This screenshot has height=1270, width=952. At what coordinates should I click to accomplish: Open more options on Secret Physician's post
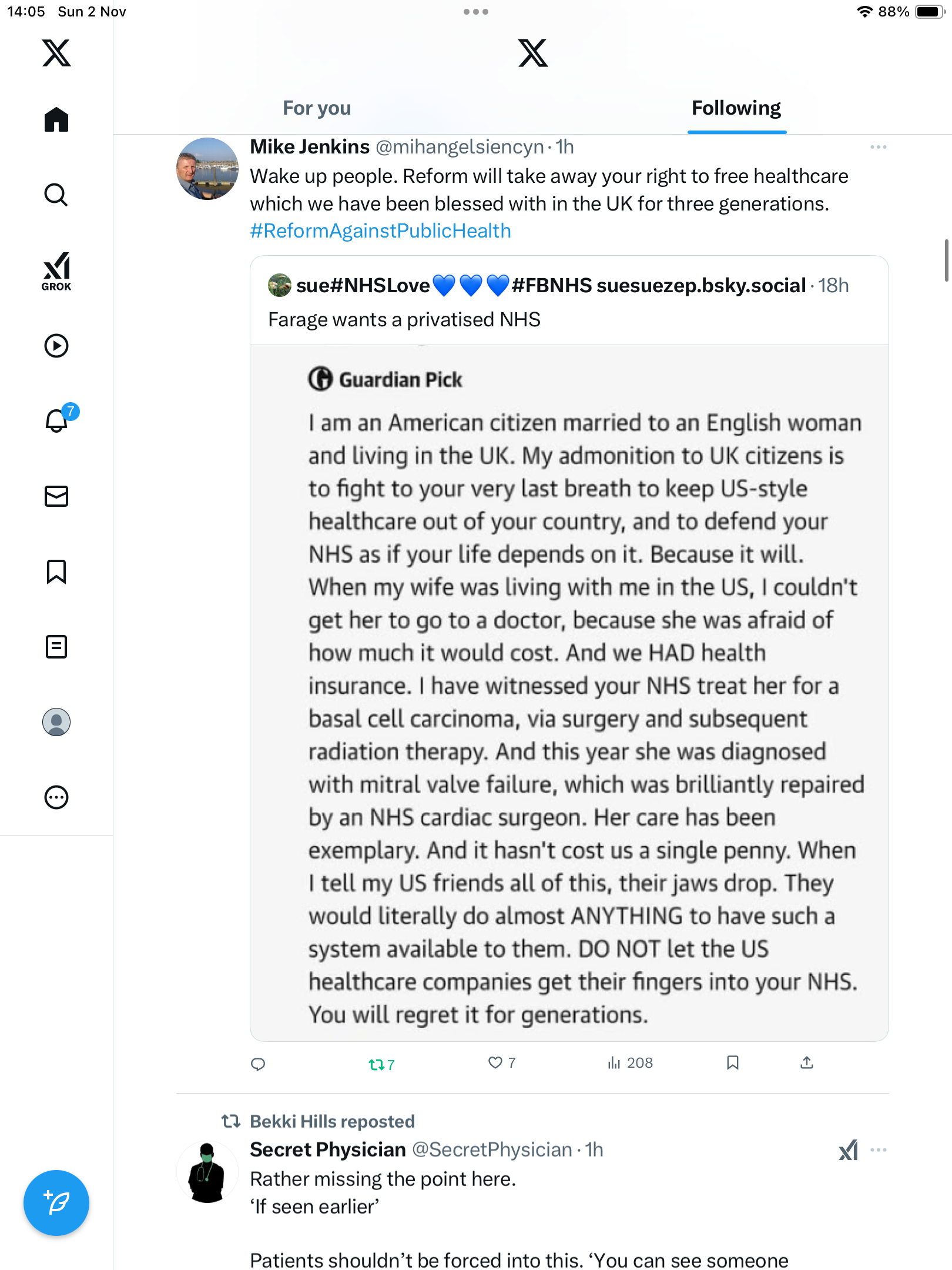coord(878,1150)
